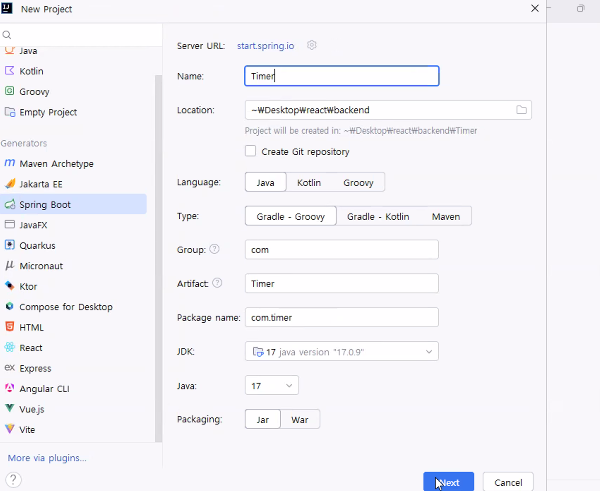Click the restore button of background window
The width and height of the screenshot is (600, 491).
coord(580,8)
